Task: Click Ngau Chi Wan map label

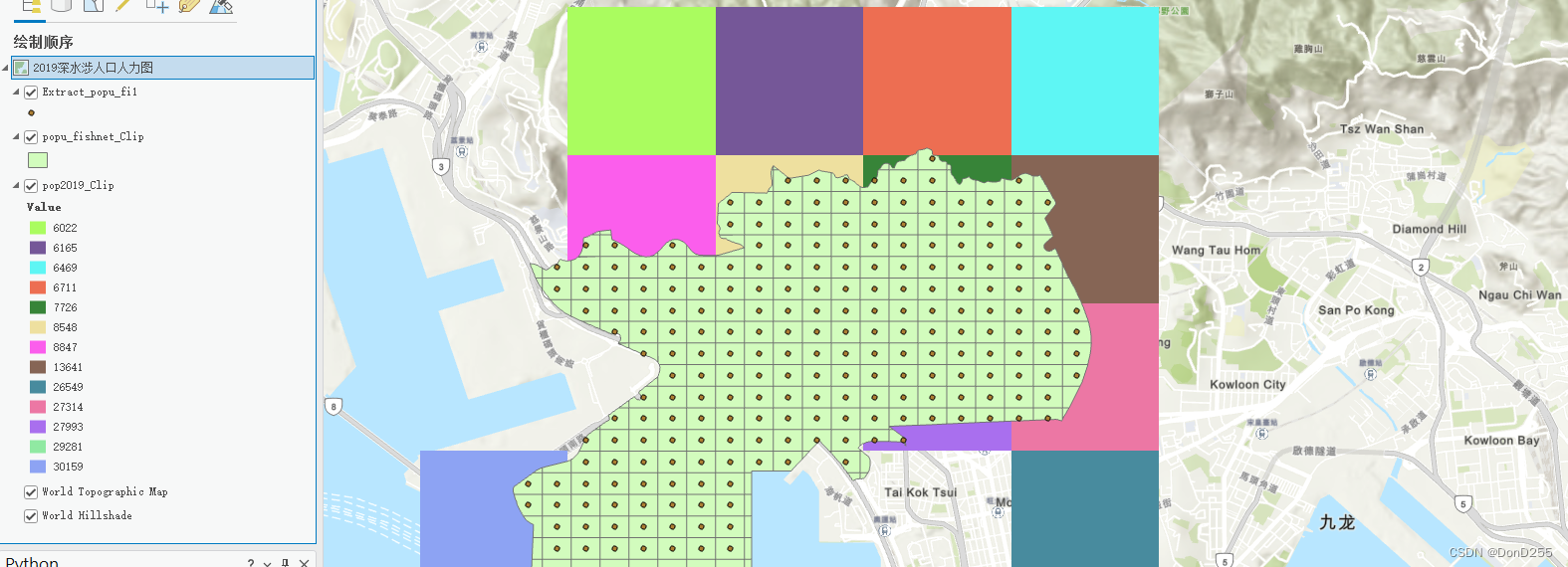Action: coord(1519,295)
